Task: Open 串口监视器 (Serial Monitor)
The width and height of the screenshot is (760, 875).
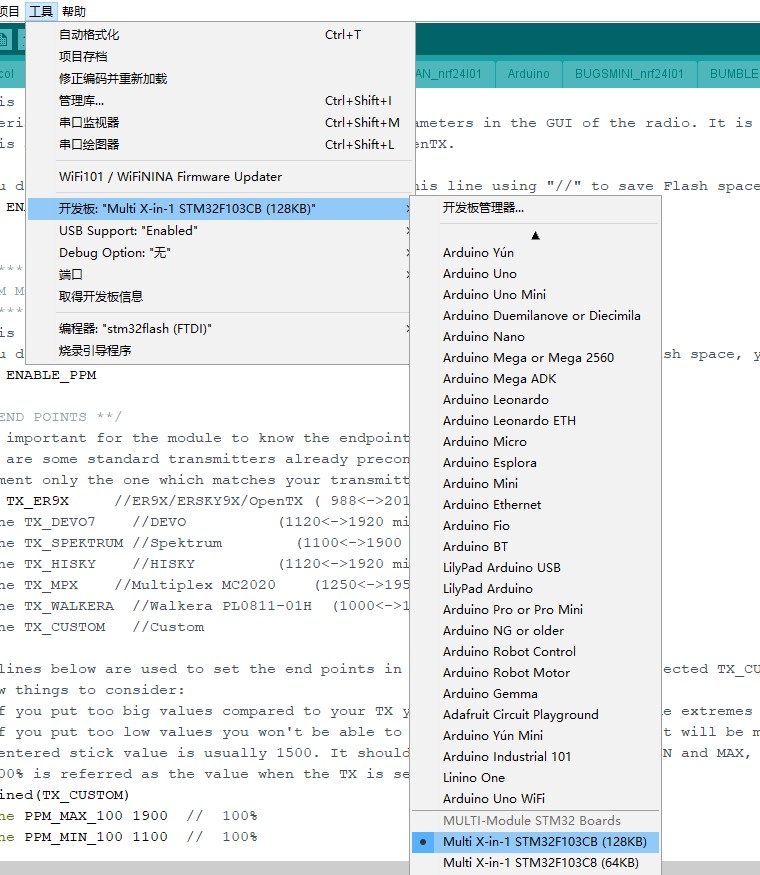Action: tap(220, 122)
